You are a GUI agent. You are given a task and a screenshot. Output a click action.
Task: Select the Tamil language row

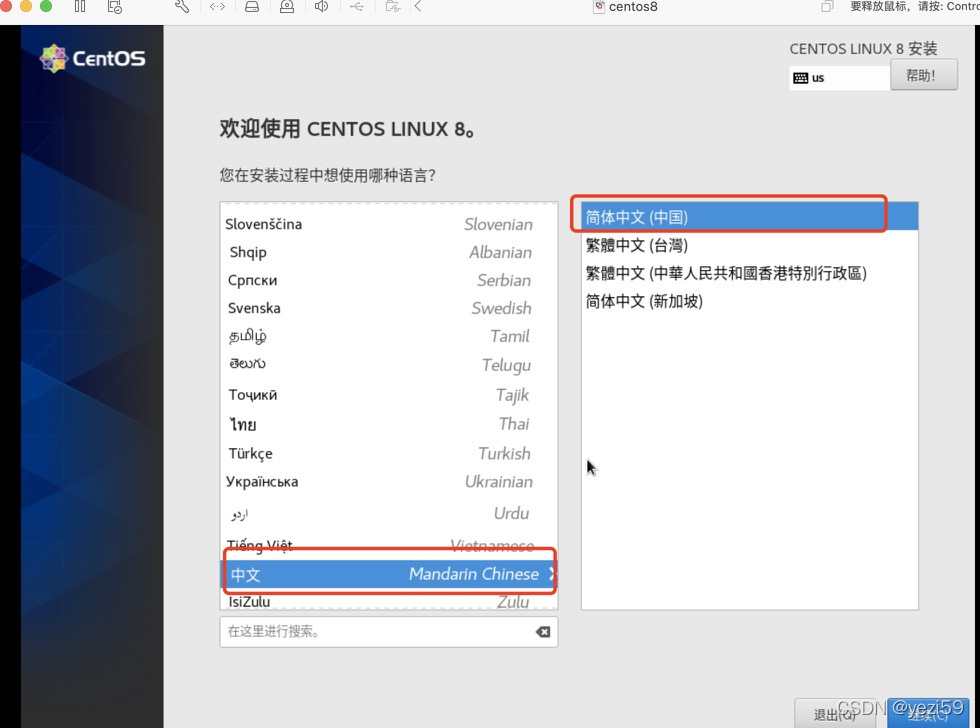pos(389,336)
